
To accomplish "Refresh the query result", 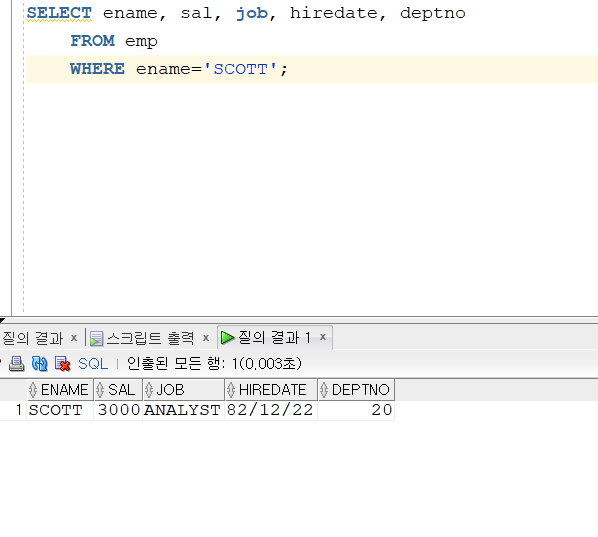I will [x=40, y=363].
